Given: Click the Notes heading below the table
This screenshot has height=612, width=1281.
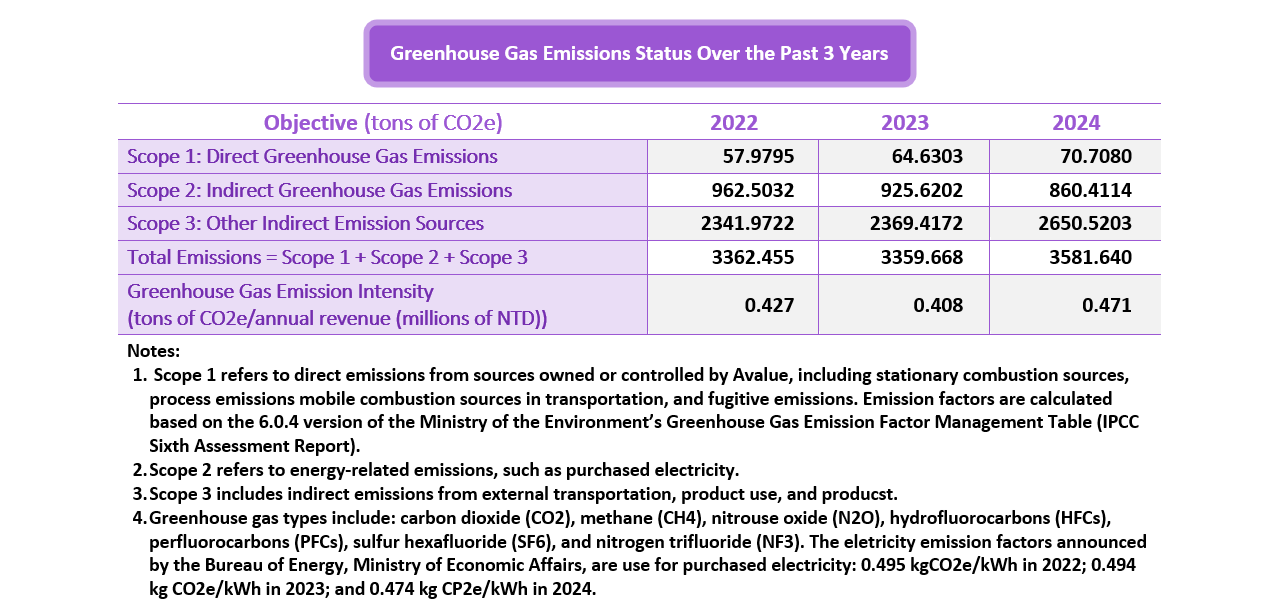Looking at the screenshot, I should point(153,352).
